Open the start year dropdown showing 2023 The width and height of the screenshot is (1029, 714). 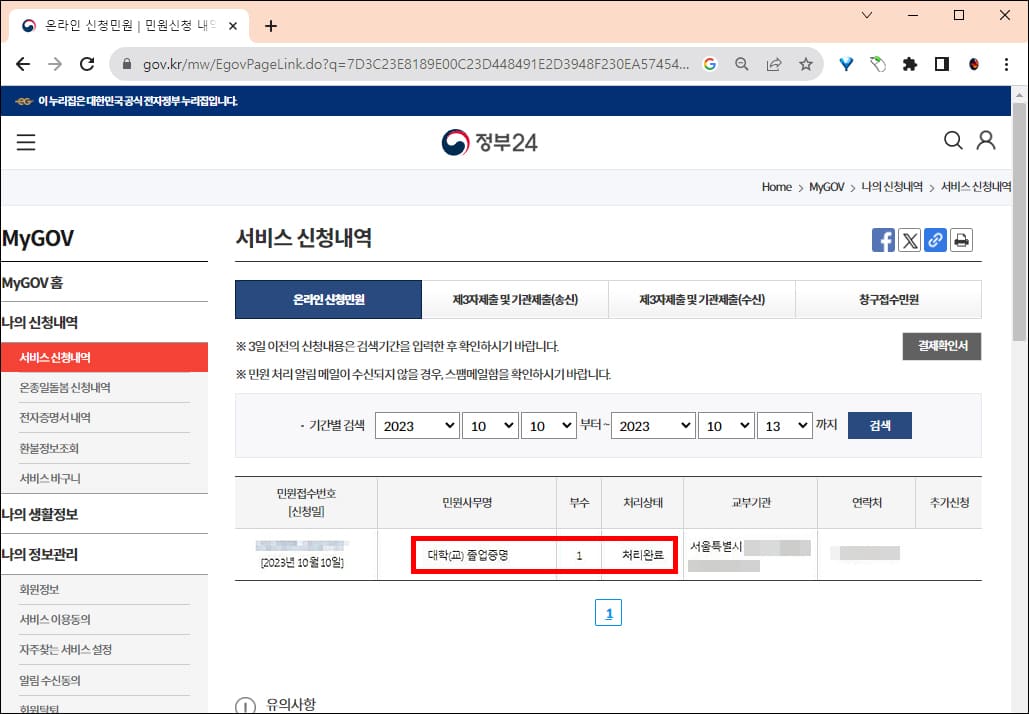[417, 425]
